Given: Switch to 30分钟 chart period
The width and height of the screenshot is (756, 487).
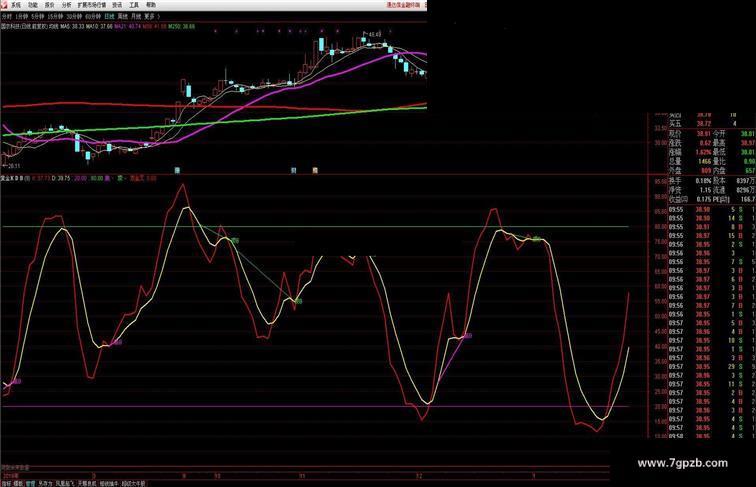Looking at the screenshot, I should point(74,17).
